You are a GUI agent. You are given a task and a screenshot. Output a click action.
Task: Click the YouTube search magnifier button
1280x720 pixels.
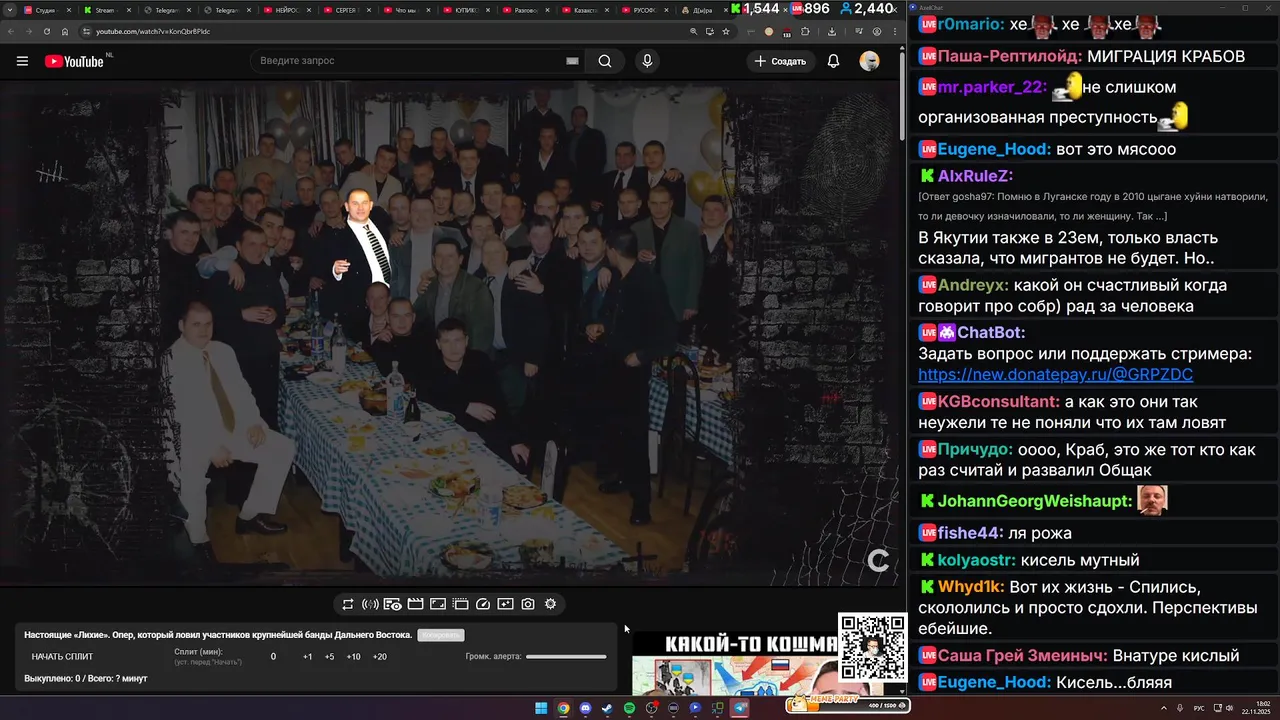click(605, 61)
